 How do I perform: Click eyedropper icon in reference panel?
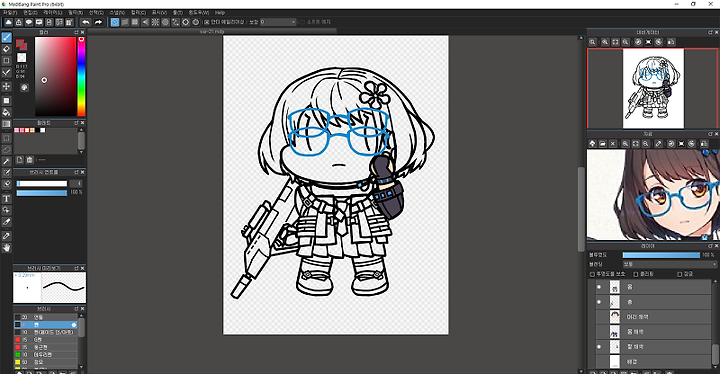[658, 144]
